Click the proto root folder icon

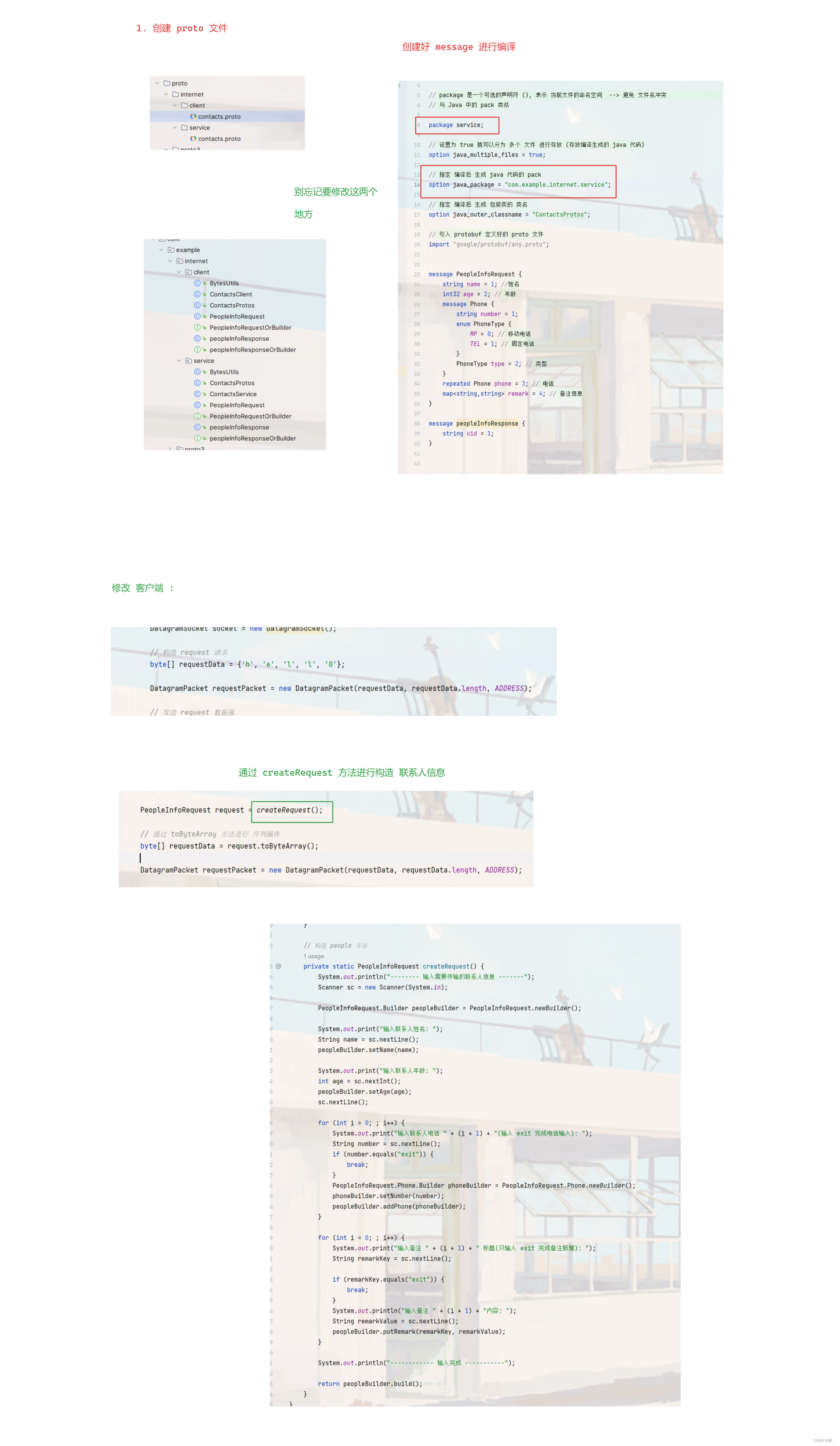[167, 83]
